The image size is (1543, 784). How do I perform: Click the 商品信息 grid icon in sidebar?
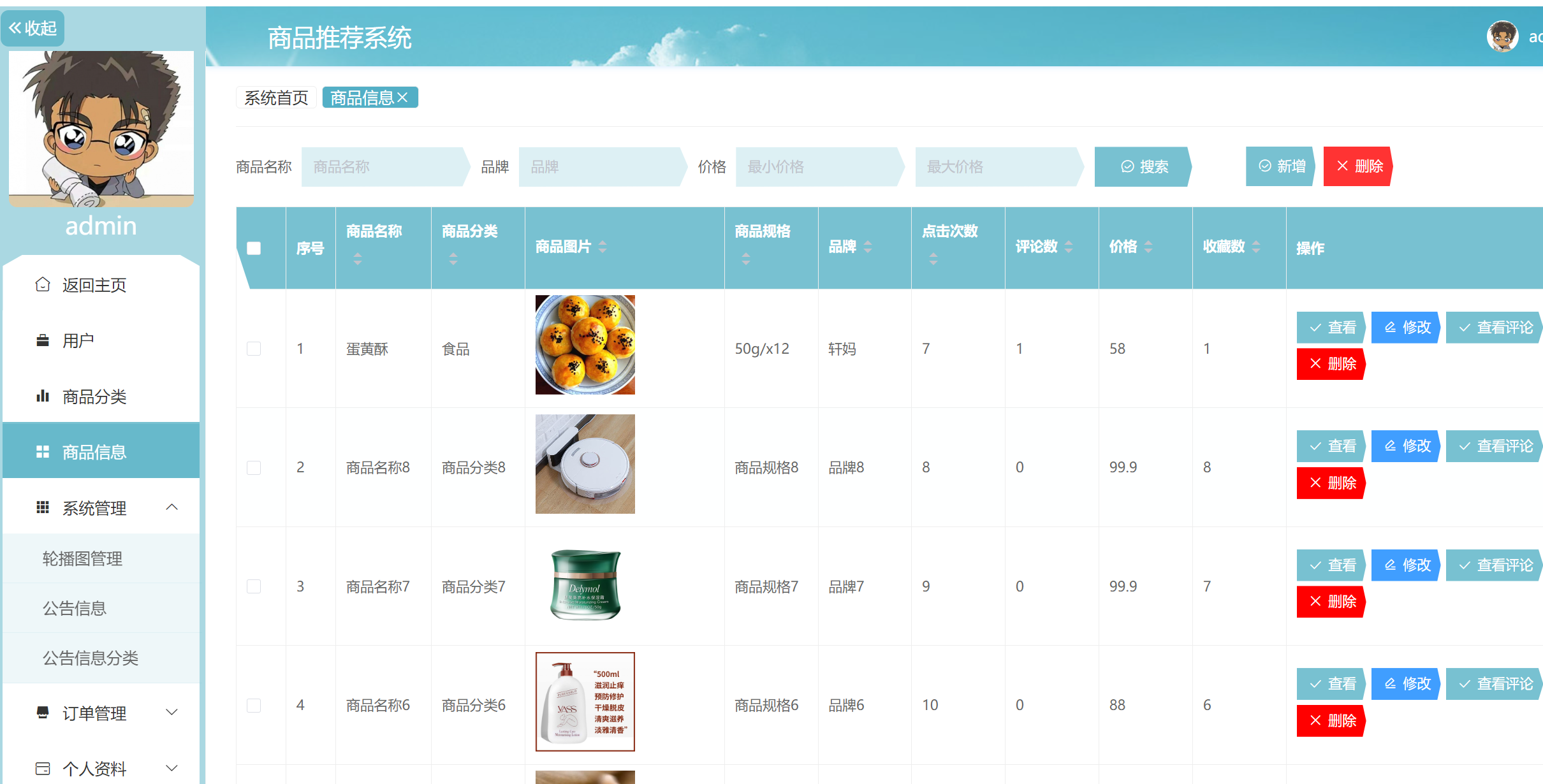pos(42,451)
